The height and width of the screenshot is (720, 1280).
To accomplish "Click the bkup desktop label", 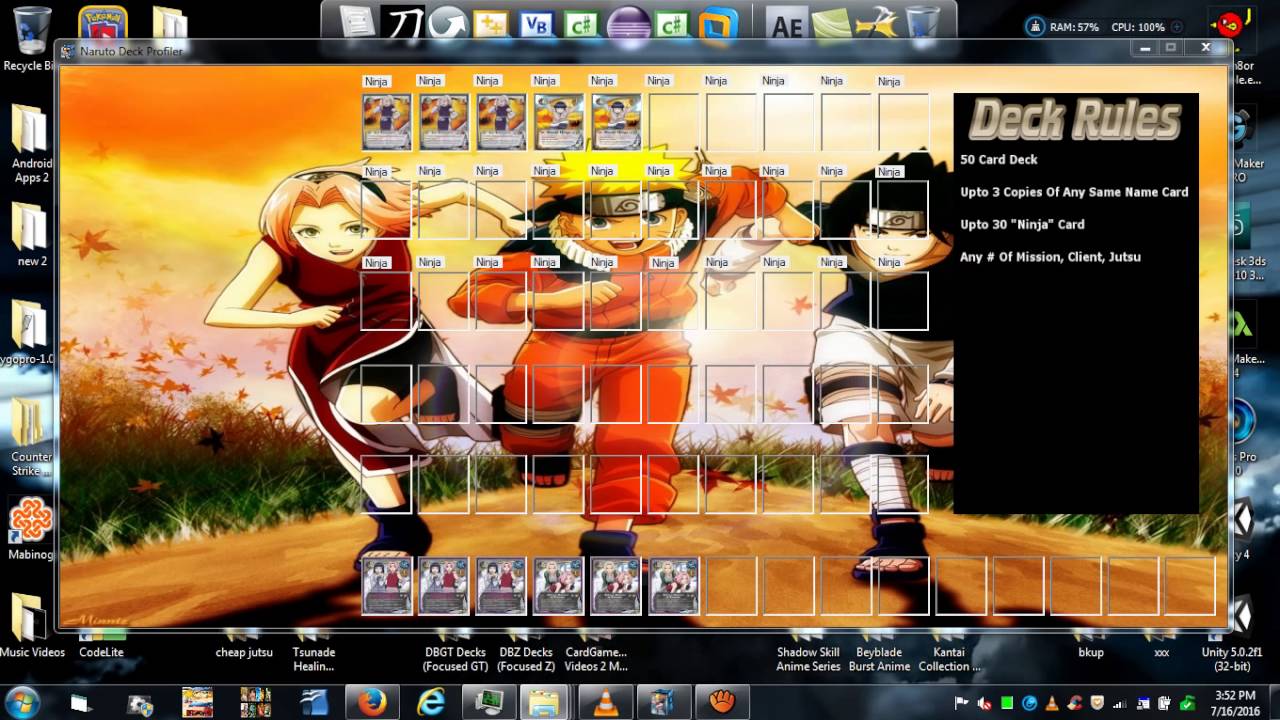I will point(1091,652).
